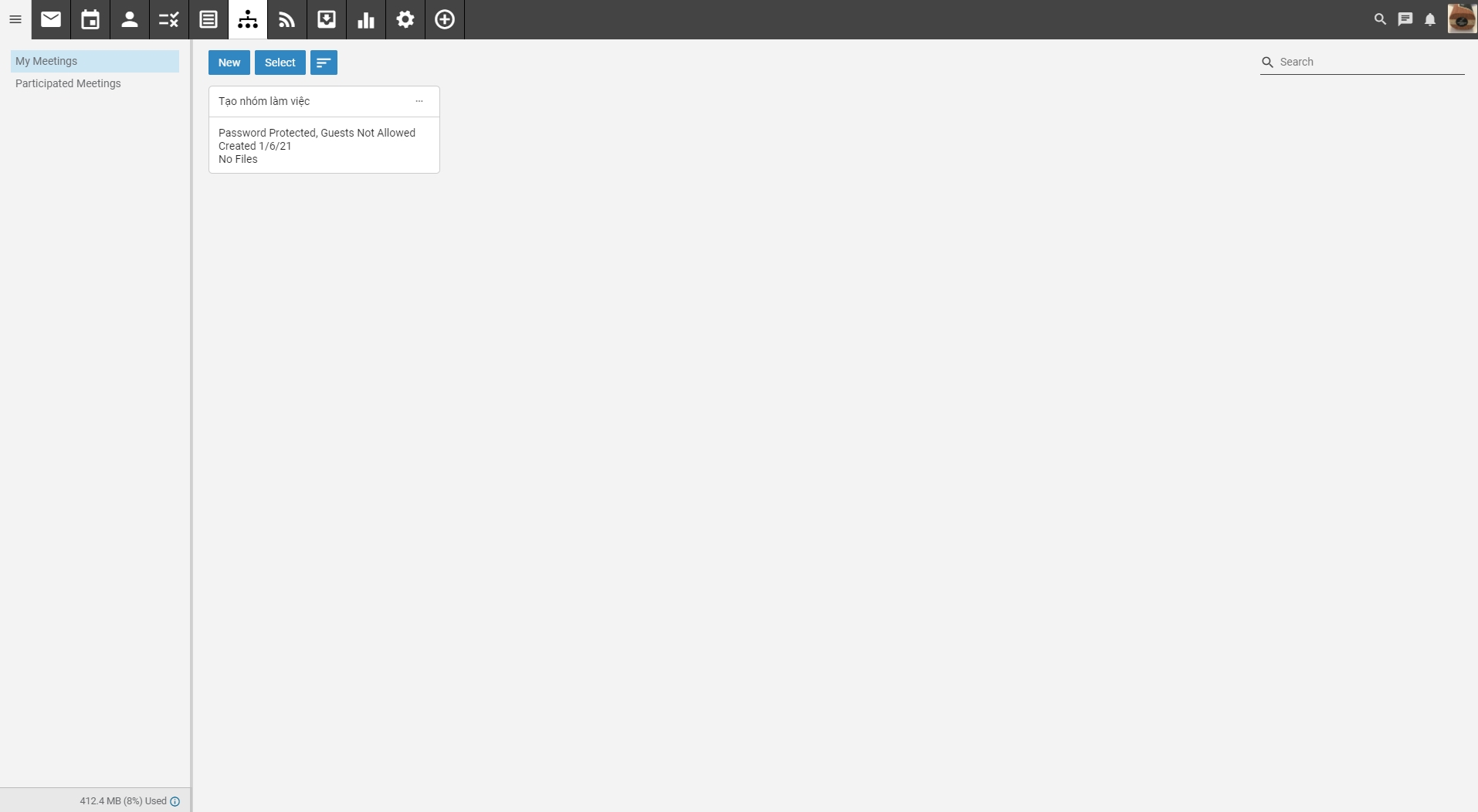Click the circled plus new item icon
Viewport: 1478px width, 812px height.
pyautogui.click(x=445, y=19)
